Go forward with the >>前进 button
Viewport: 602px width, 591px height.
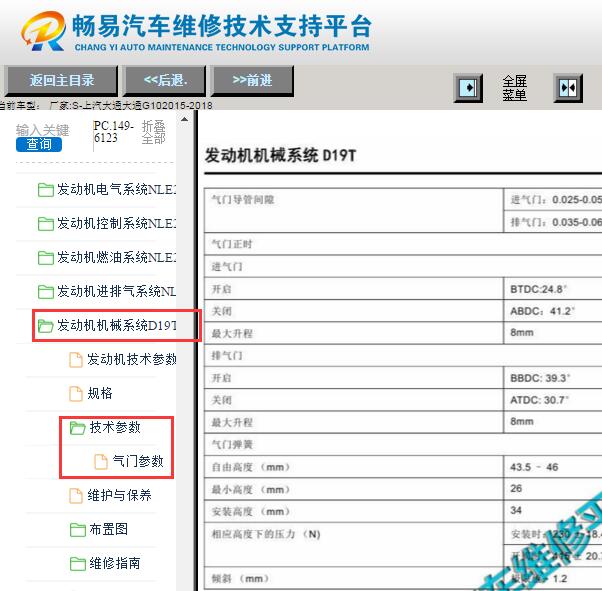(x=252, y=80)
